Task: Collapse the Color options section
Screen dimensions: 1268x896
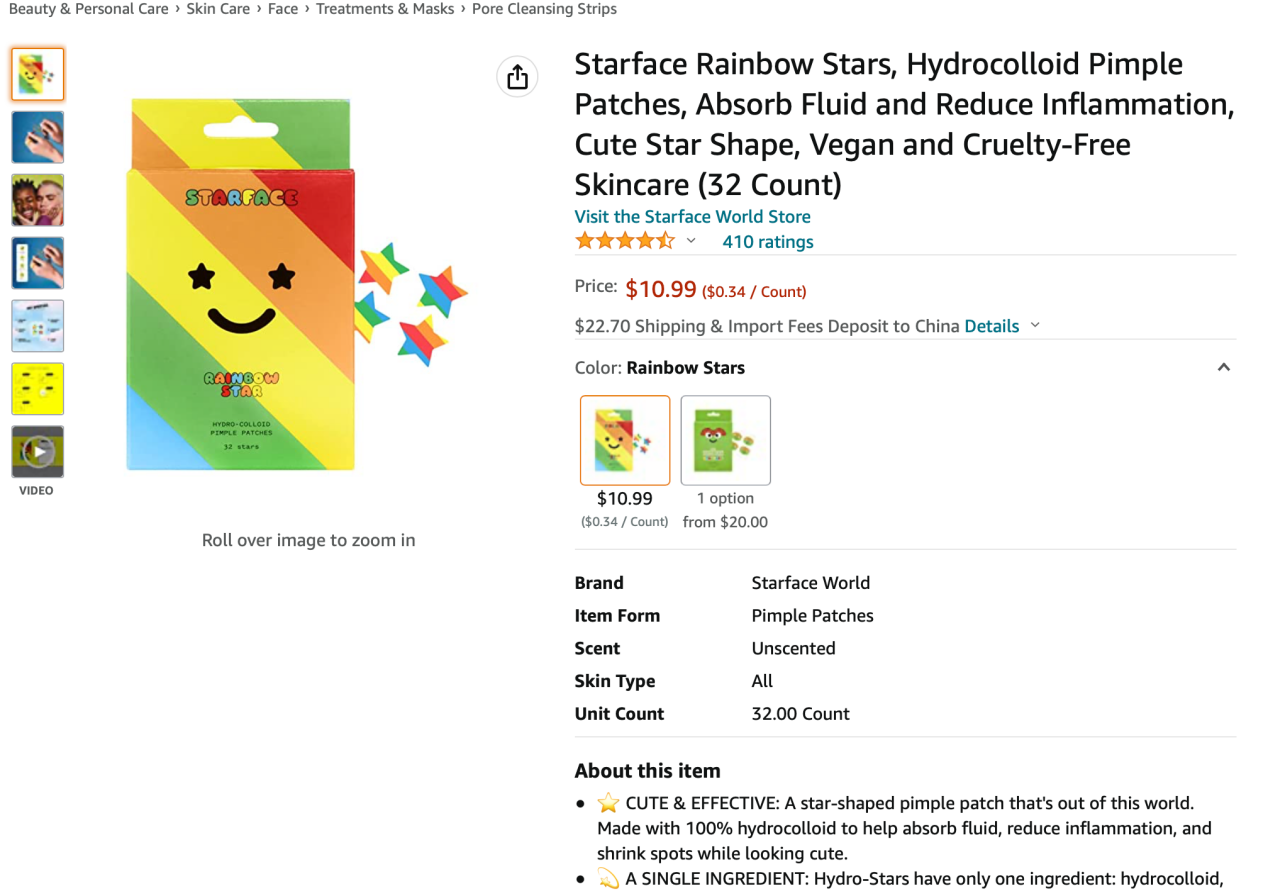Action: 1223,367
